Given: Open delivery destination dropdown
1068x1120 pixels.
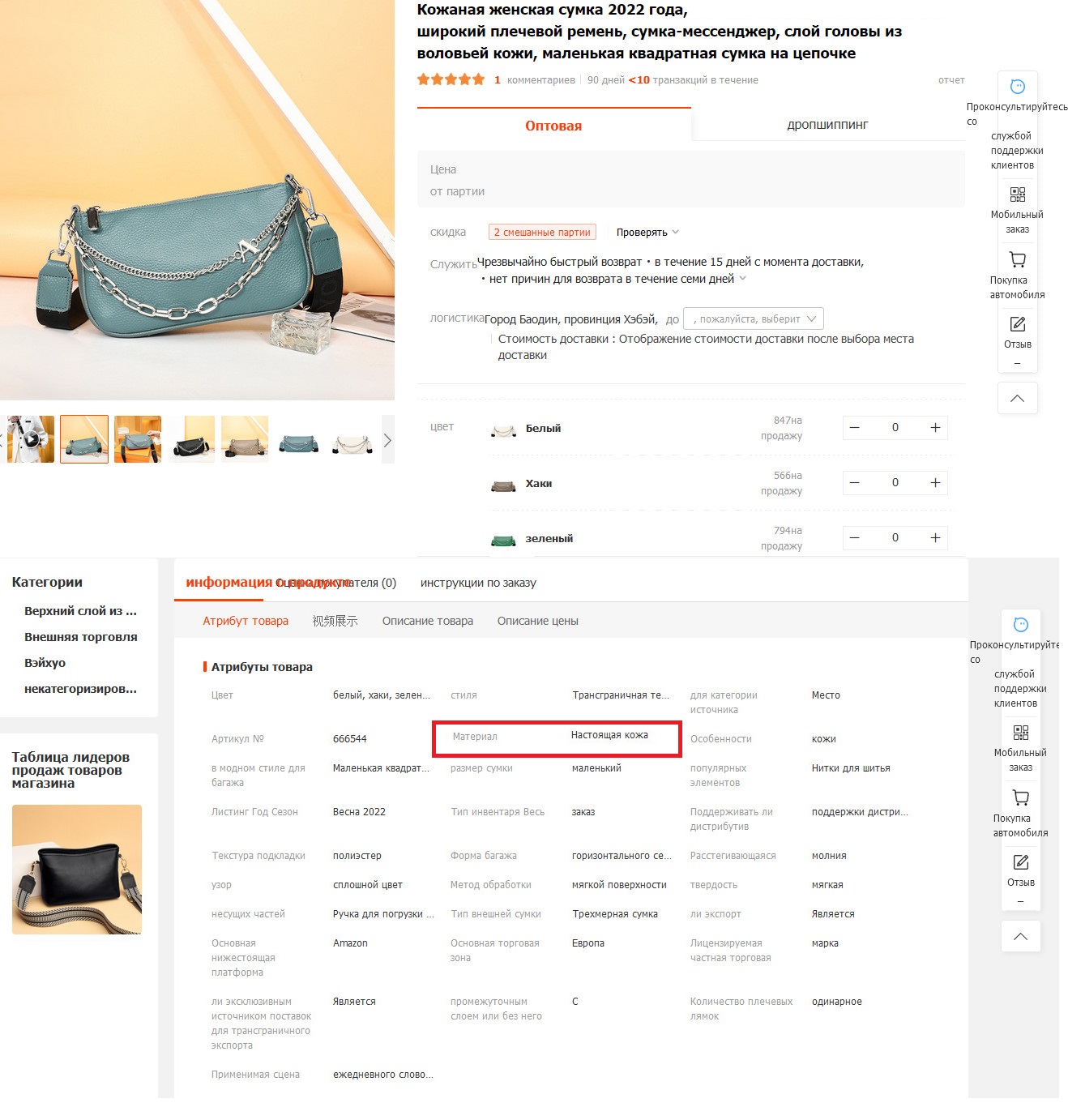Looking at the screenshot, I should [754, 319].
